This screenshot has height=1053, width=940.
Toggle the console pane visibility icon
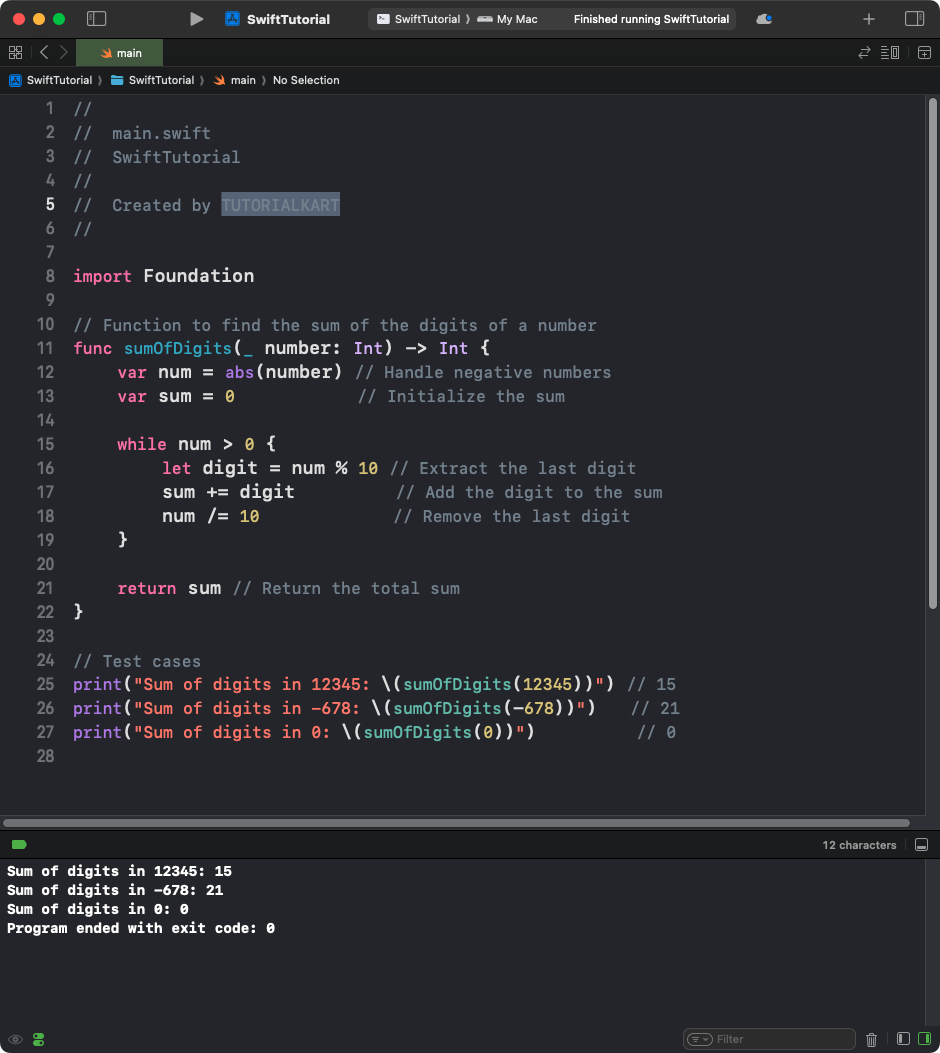pos(921,844)
